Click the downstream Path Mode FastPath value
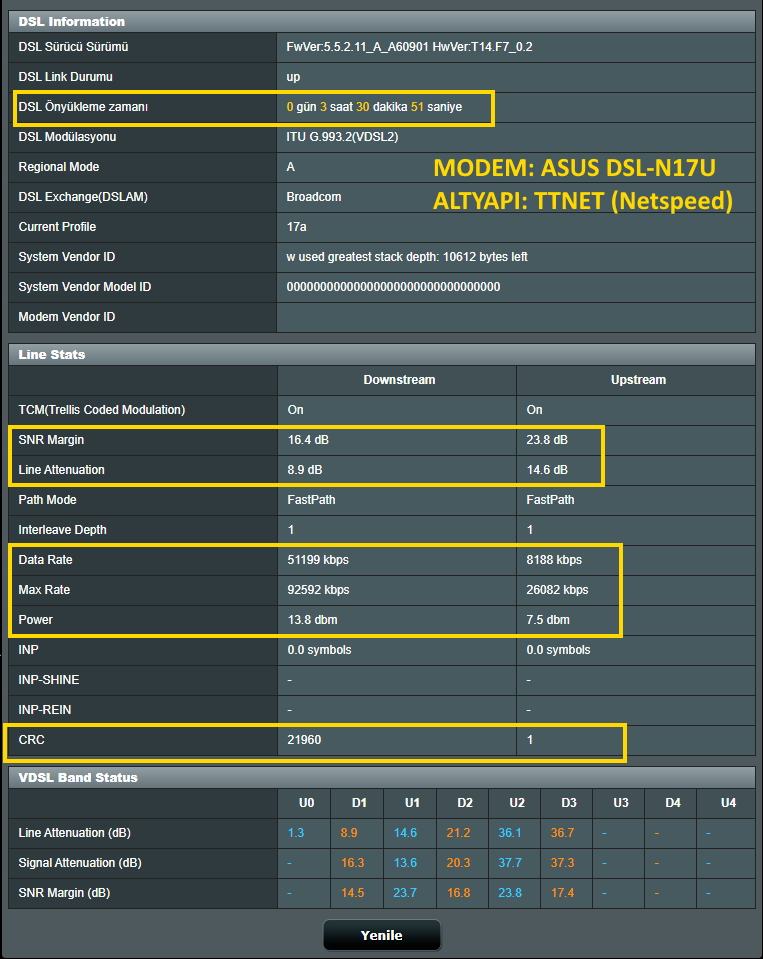This screenshot has height=959, width=763. click(311, 500)
